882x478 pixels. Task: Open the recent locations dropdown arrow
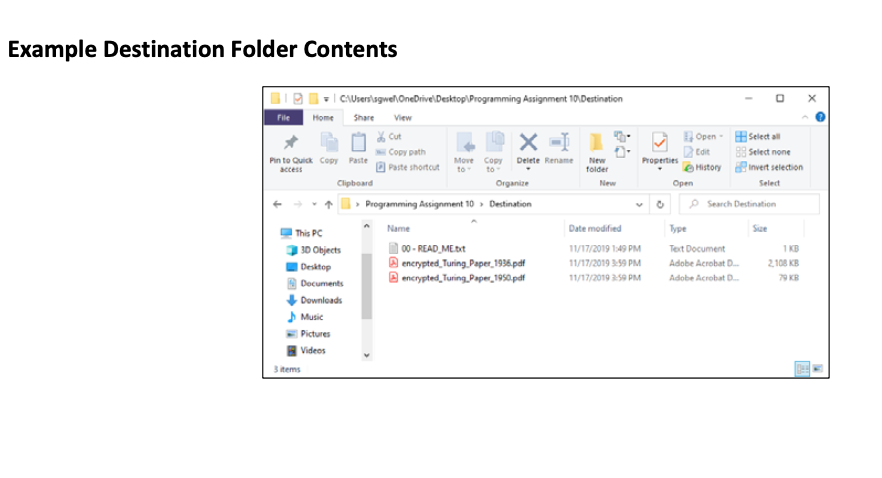(314, 204)
